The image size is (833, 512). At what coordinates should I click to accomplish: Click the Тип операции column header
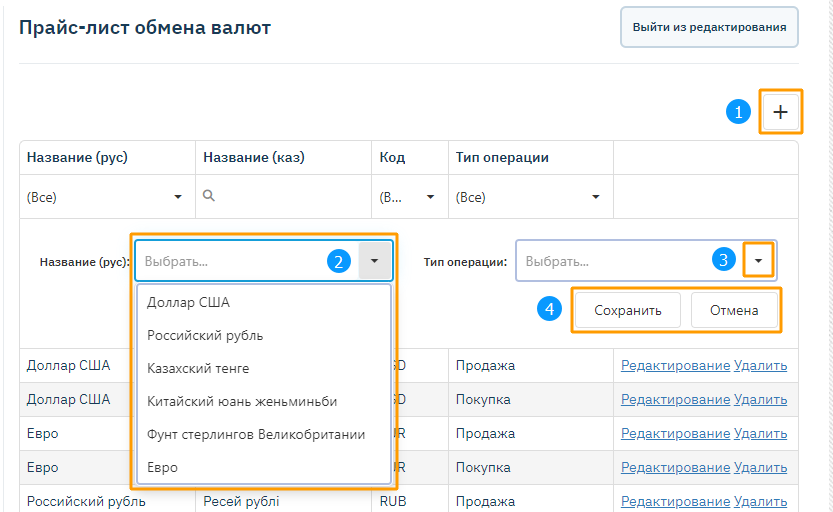coord(531,158)
